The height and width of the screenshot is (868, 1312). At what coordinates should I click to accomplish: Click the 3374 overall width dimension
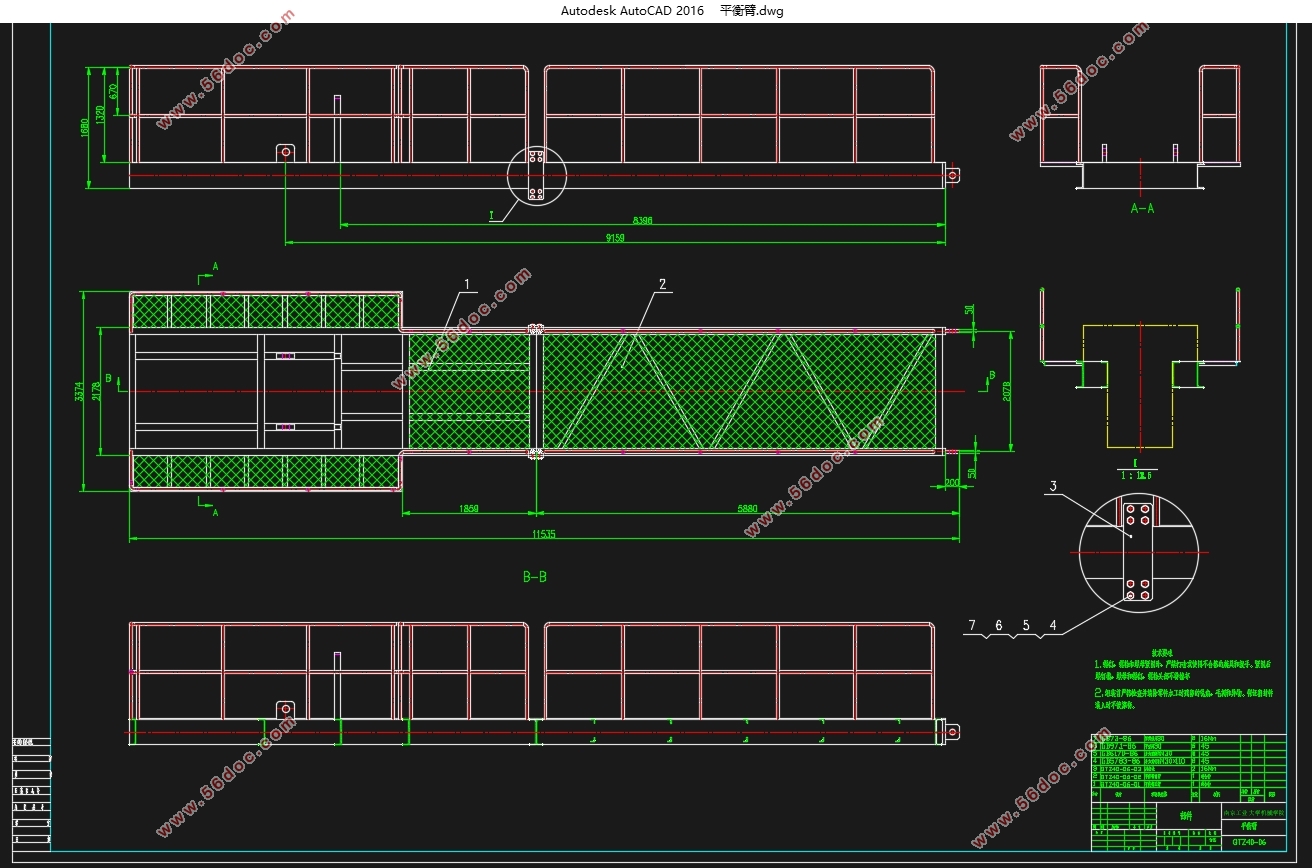point(80,392)
